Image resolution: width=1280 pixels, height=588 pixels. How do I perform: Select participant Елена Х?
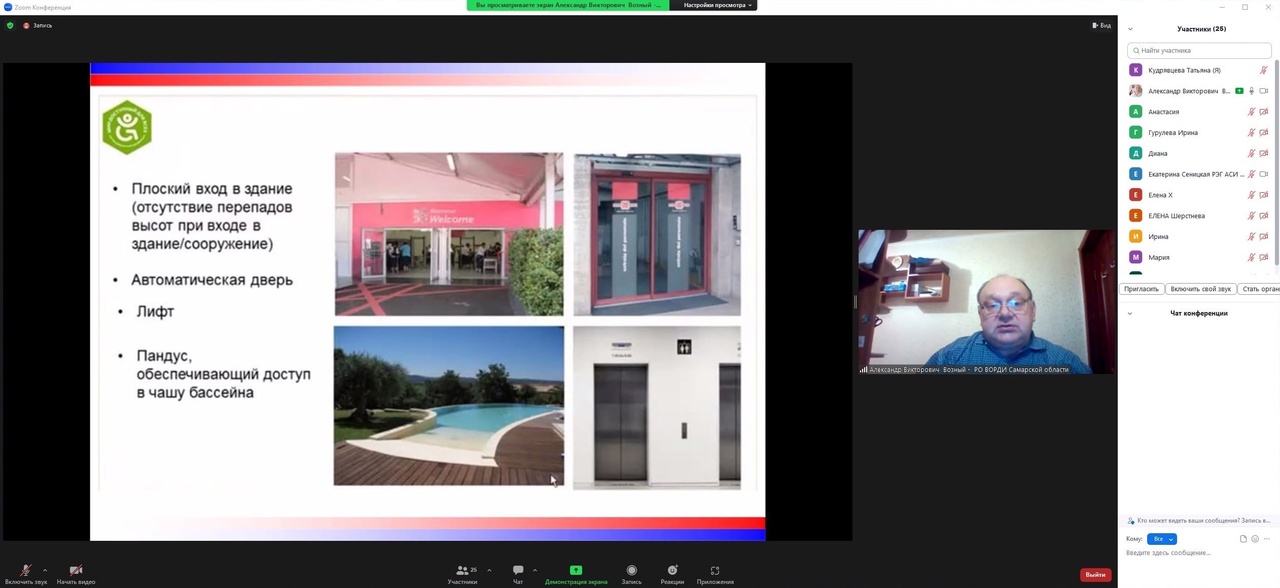click(1199, 195)
